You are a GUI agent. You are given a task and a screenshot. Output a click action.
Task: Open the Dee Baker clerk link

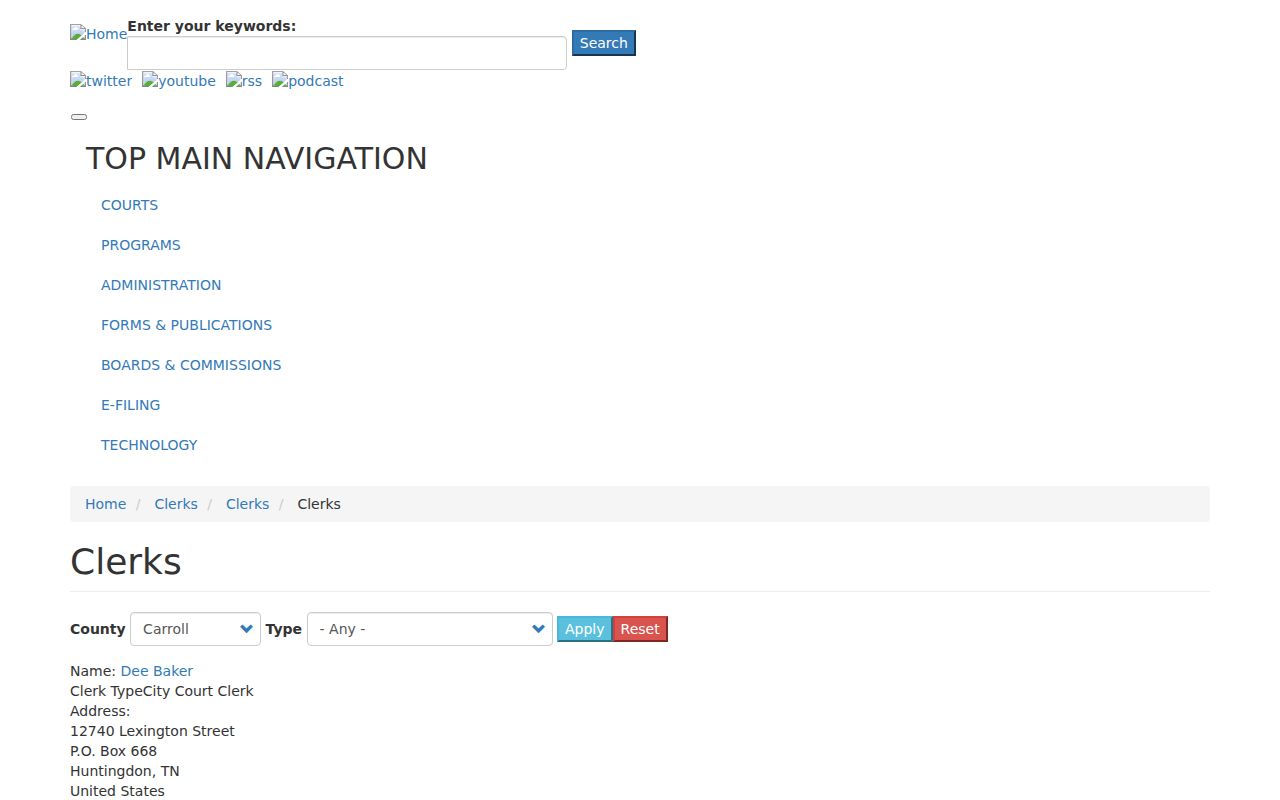[x=157, y=671]
